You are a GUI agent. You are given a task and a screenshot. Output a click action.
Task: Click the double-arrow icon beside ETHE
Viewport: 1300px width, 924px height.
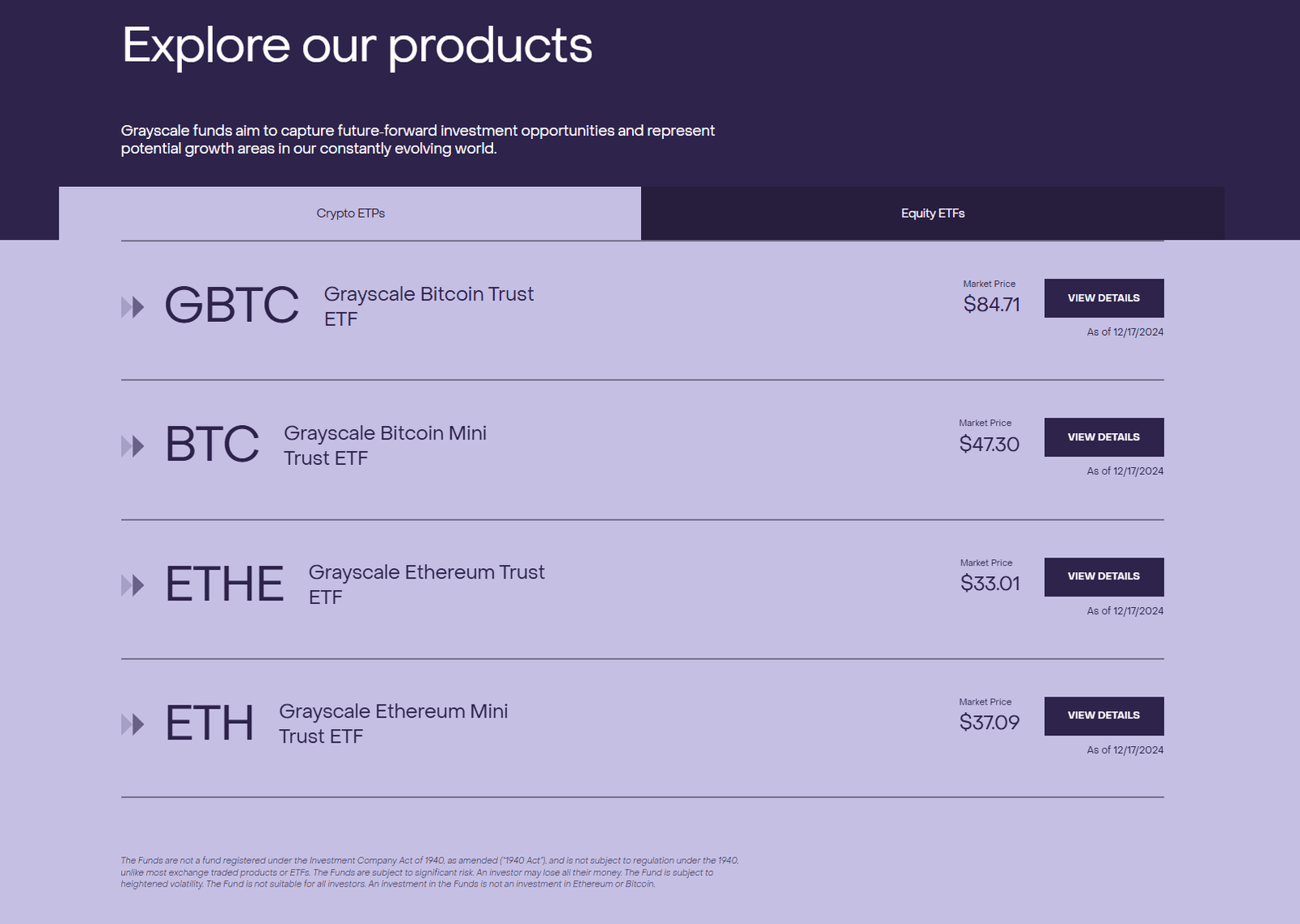[132, 585]
